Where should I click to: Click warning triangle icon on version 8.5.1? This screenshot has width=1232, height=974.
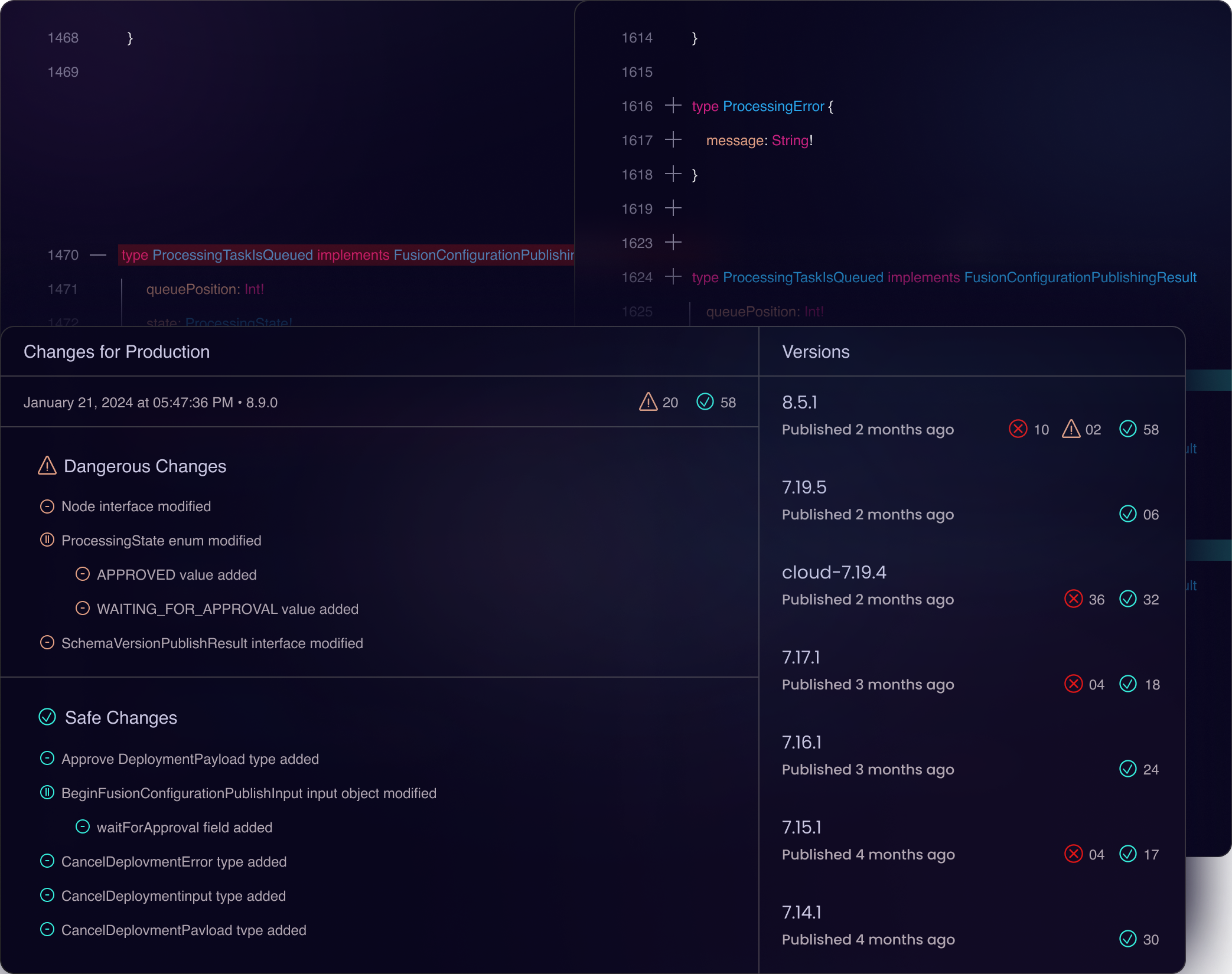[1071, 429]
